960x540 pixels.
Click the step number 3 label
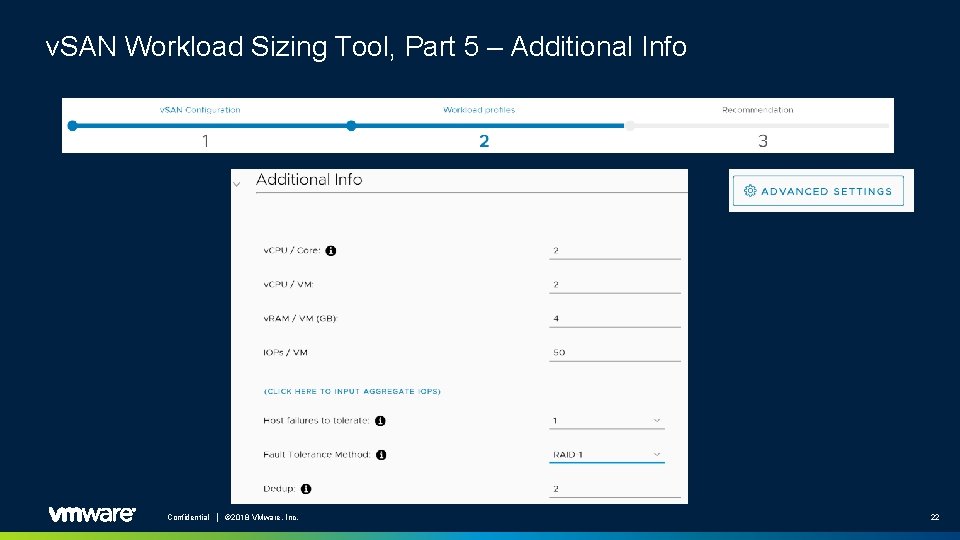(763, 141)
